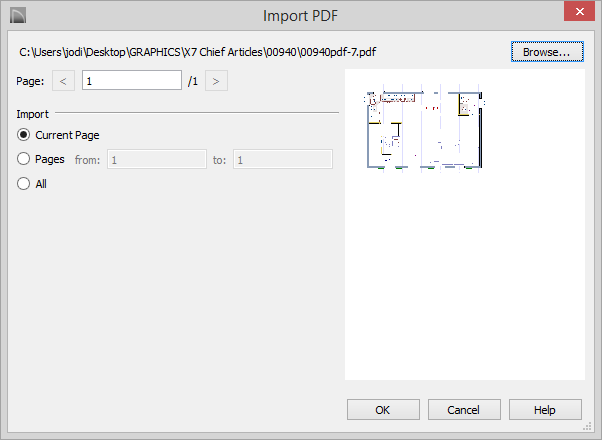Click the Page number input field
This screenshot has width=602, height=440.
132,80
